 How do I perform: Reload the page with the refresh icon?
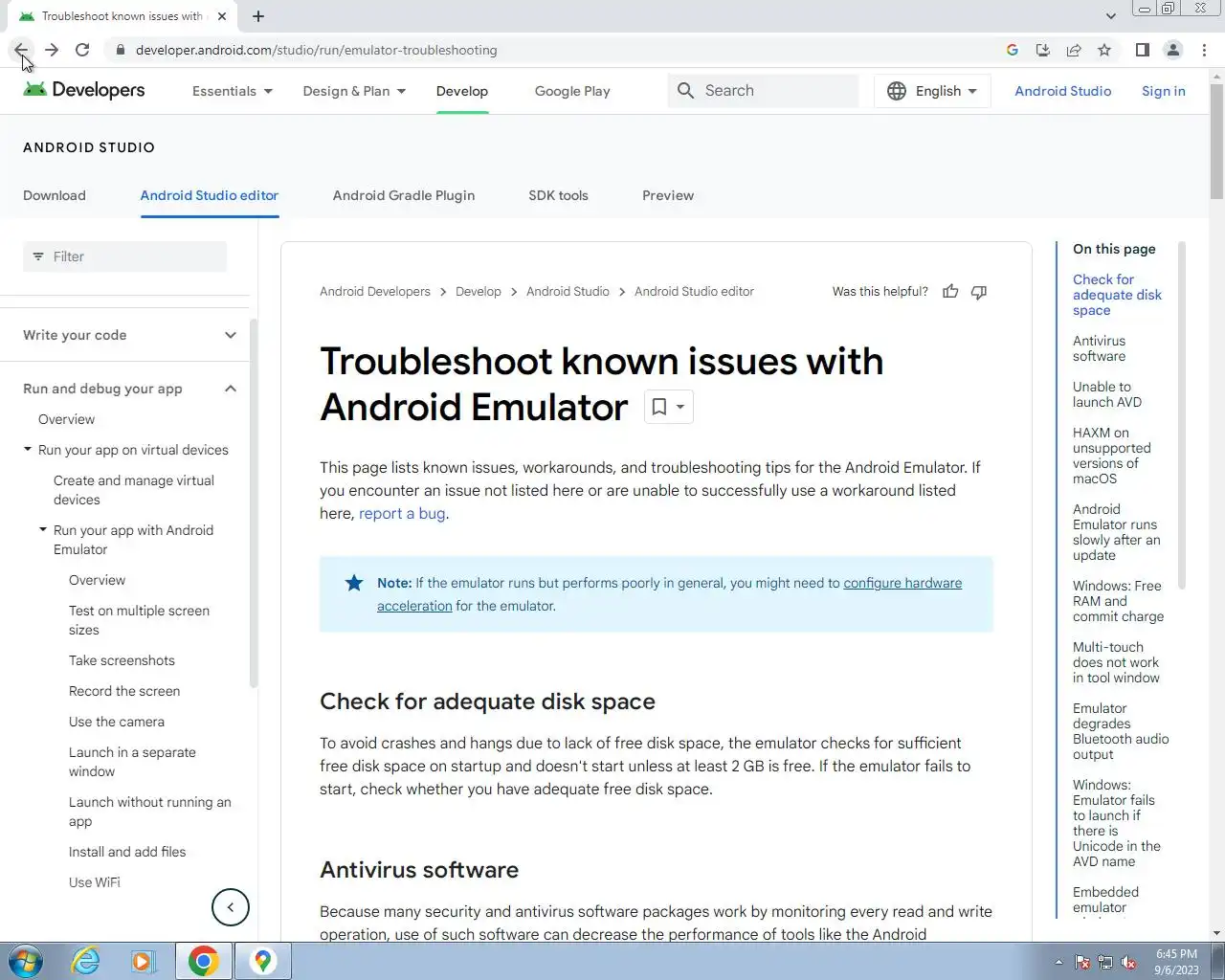[x=82, y=50]
